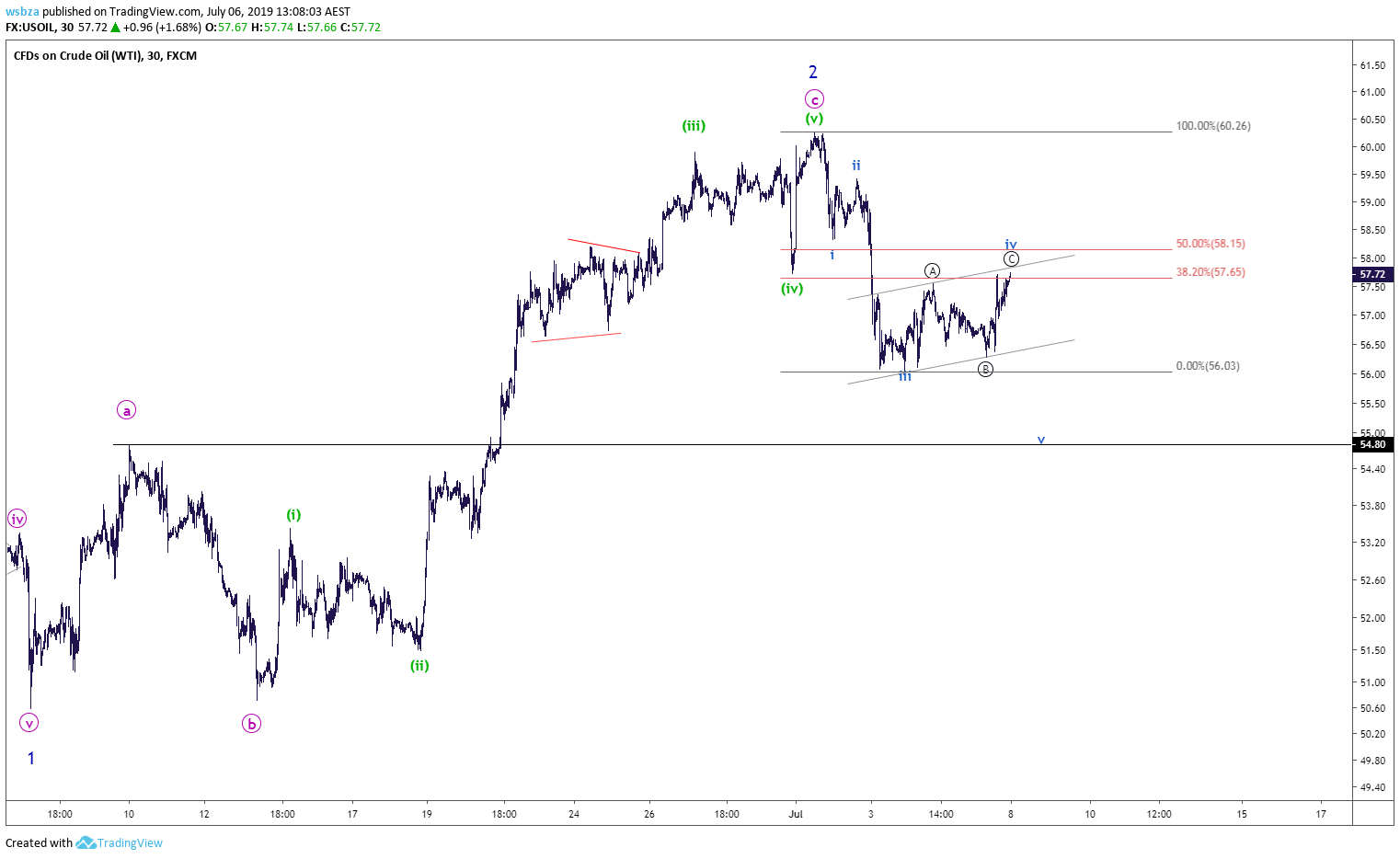Image resolution: width=1400 pixels, height=859 pixels.
Task: Select the magenta circled 'b' wave label
Action: [x=251, y=724]
